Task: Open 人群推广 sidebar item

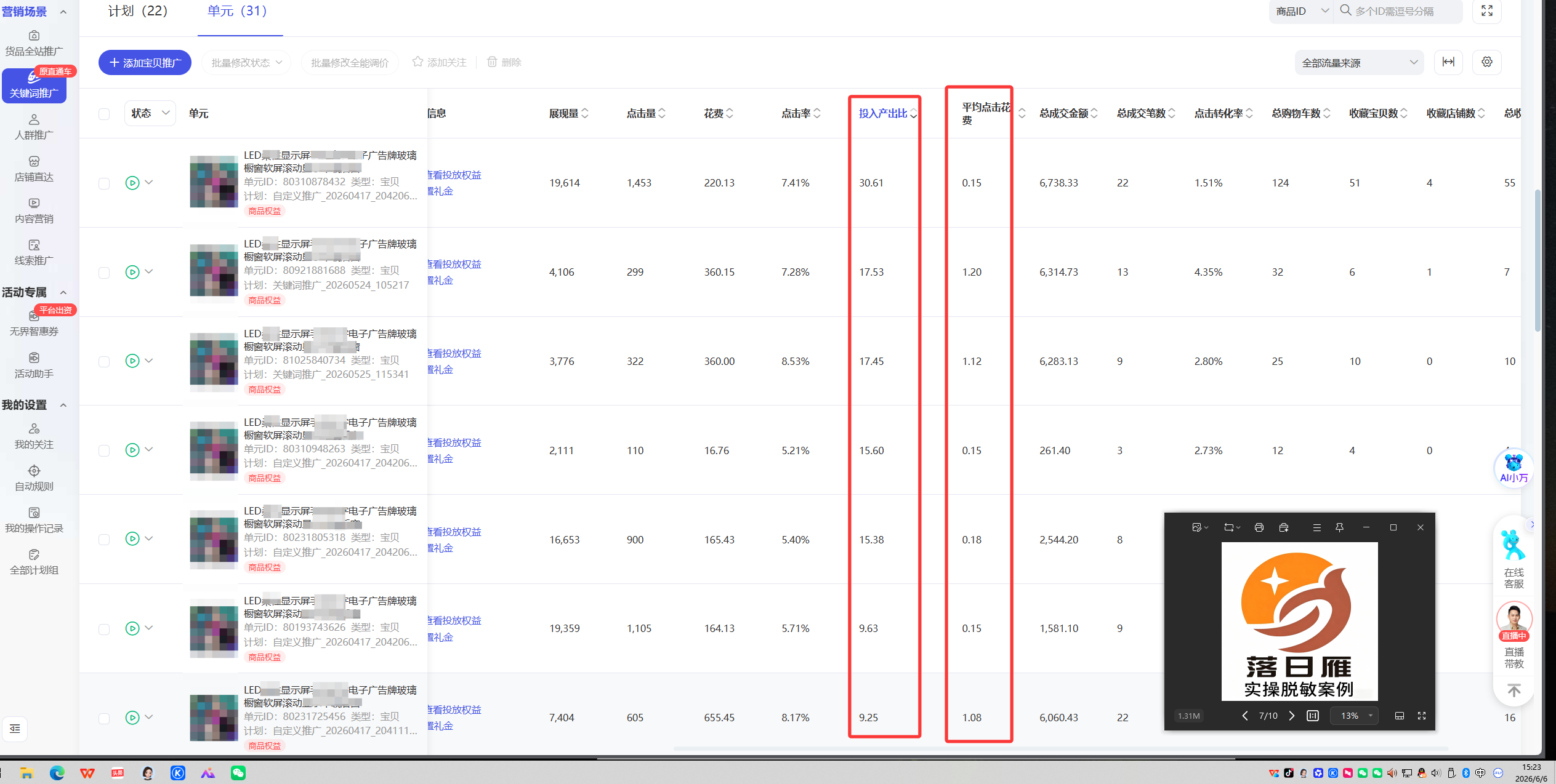Action: click(x=34, y=127)
